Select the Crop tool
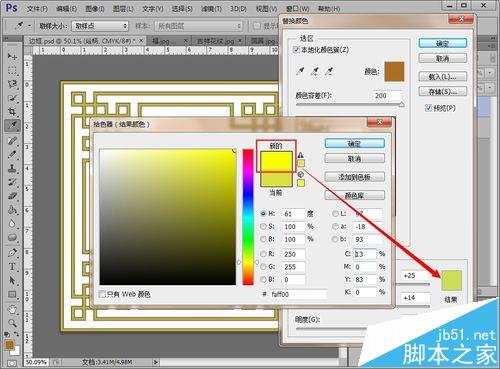 pos(12,111)
